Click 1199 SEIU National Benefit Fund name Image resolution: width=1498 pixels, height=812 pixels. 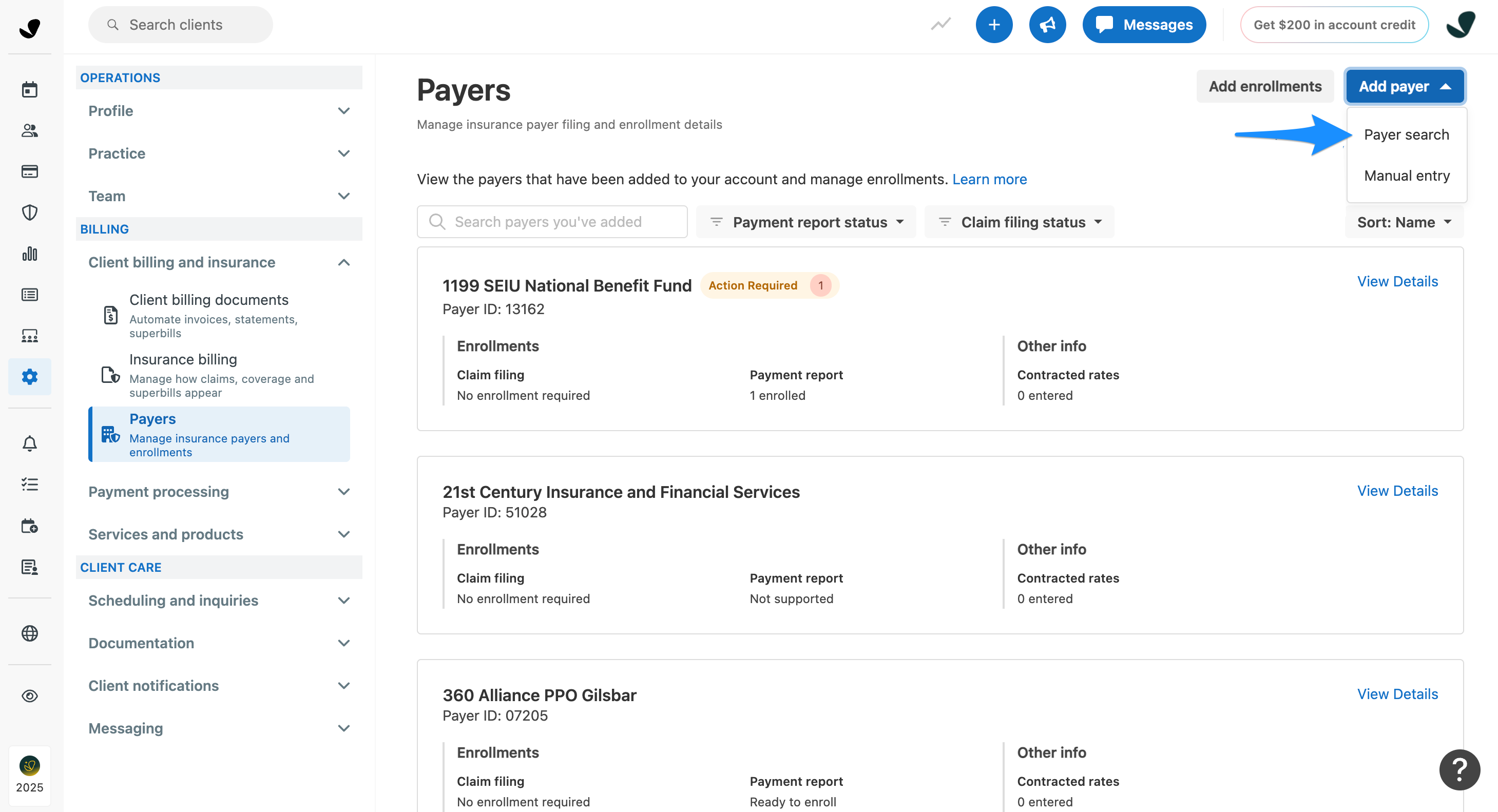(x=567, y=285)
